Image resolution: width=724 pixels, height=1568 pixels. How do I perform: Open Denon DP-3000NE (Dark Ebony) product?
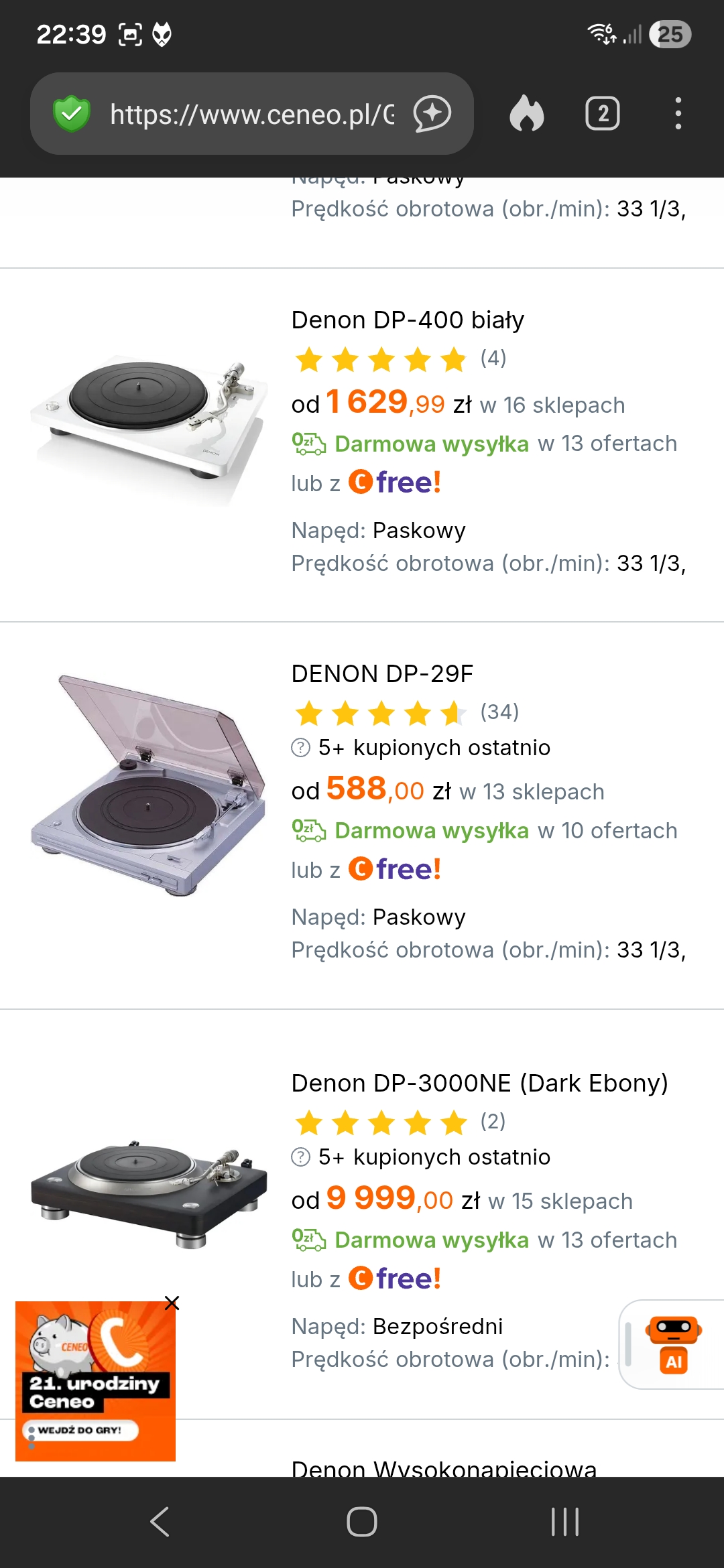[x=479, y=1084]
